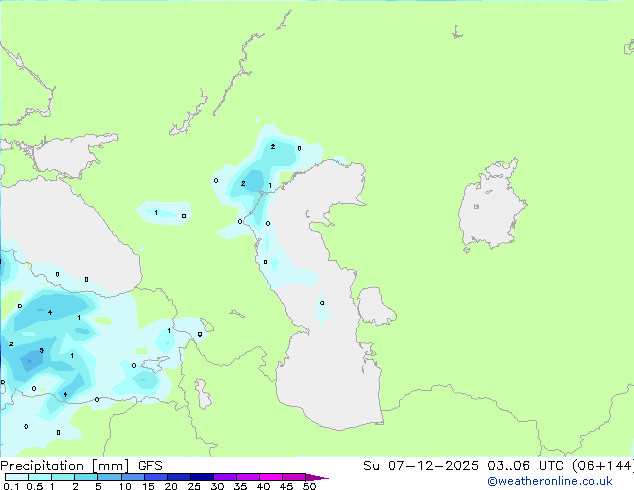Pick the 40–45 mm magenta legend swatch
This screenshot has width=634, height=490.
click(x=271, y=477)
